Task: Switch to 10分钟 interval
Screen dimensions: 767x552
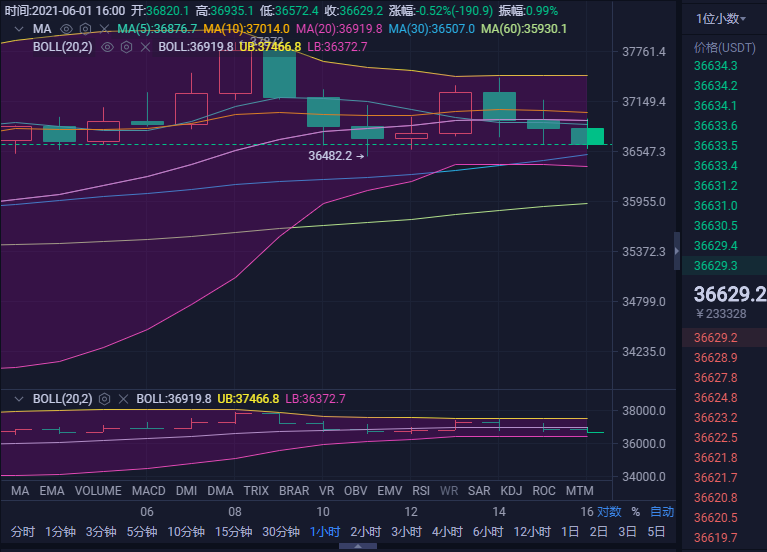Action: click(186, 532)
